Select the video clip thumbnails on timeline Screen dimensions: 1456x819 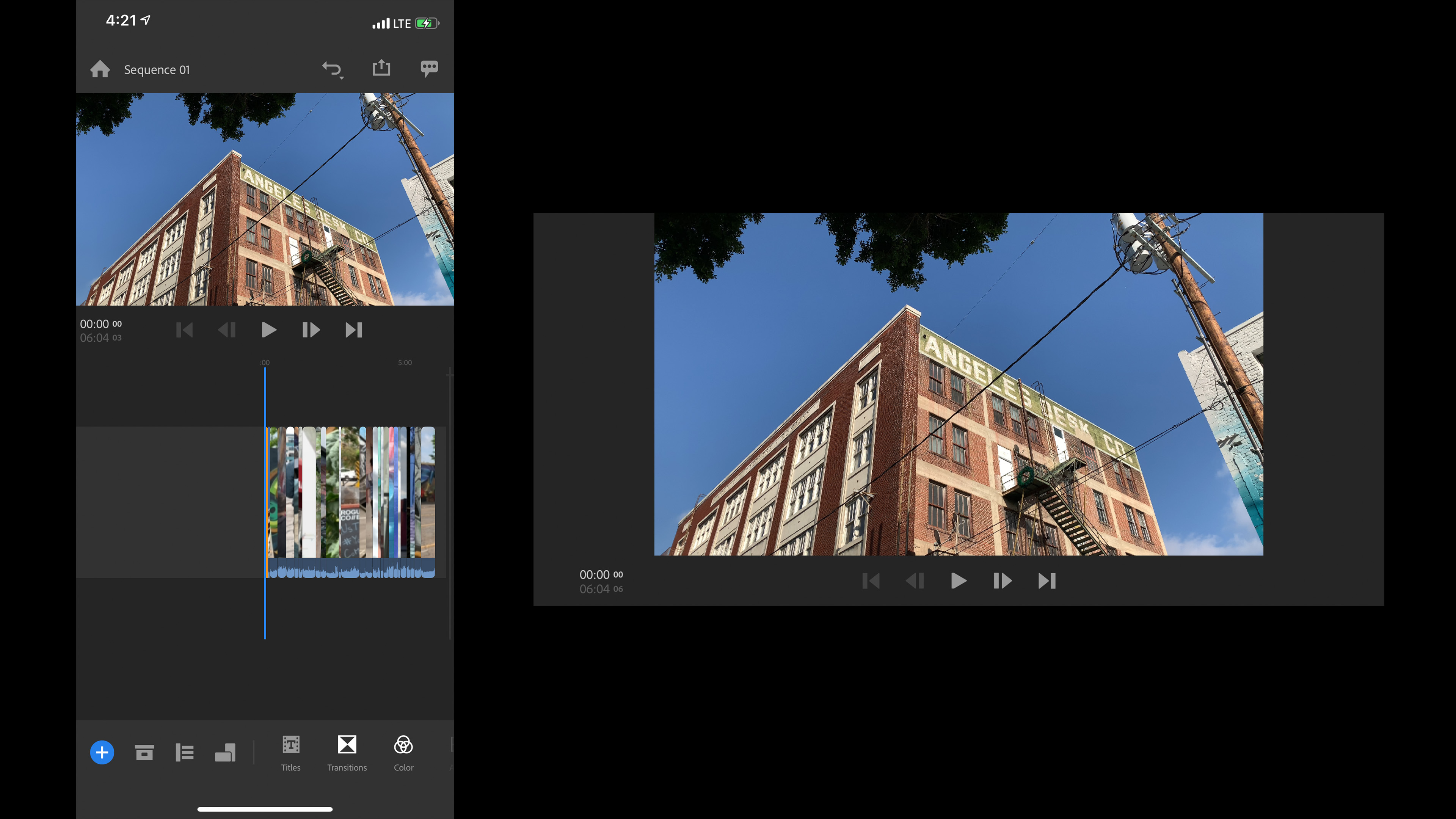coord(350,492)
